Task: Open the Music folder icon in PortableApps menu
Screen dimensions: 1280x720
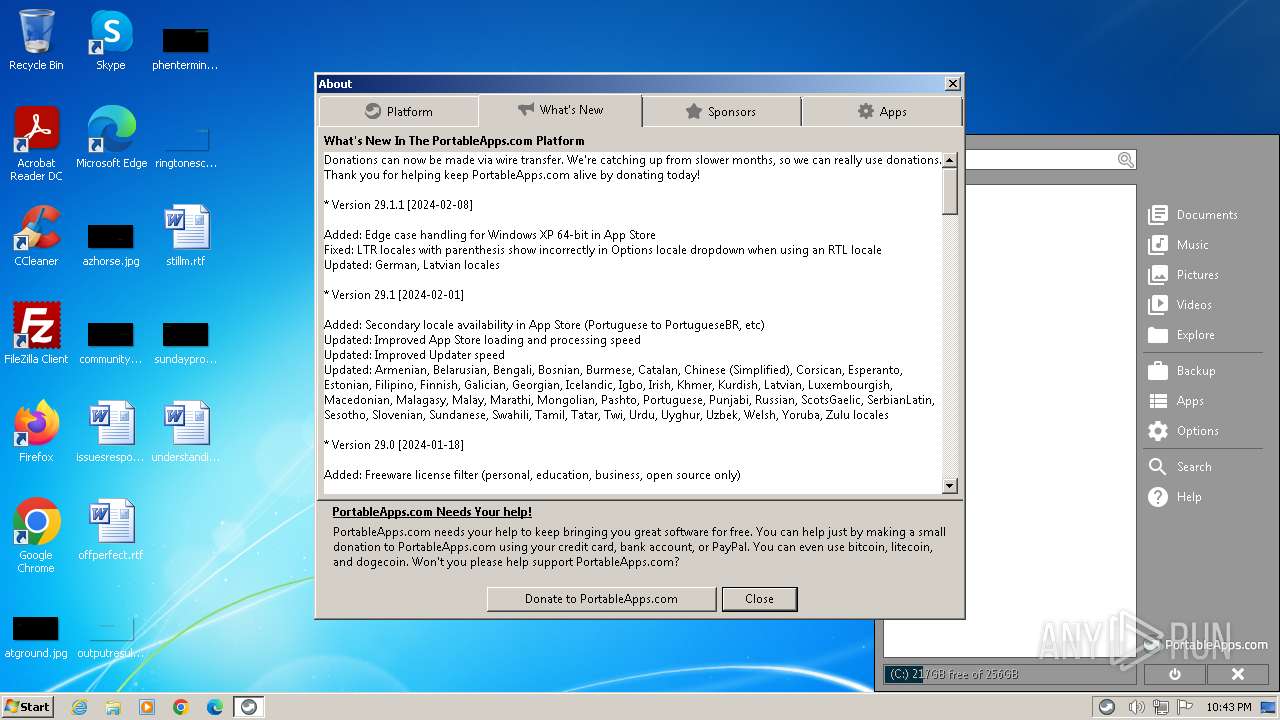Action: pyautogui.click(x=1158, y=245)
